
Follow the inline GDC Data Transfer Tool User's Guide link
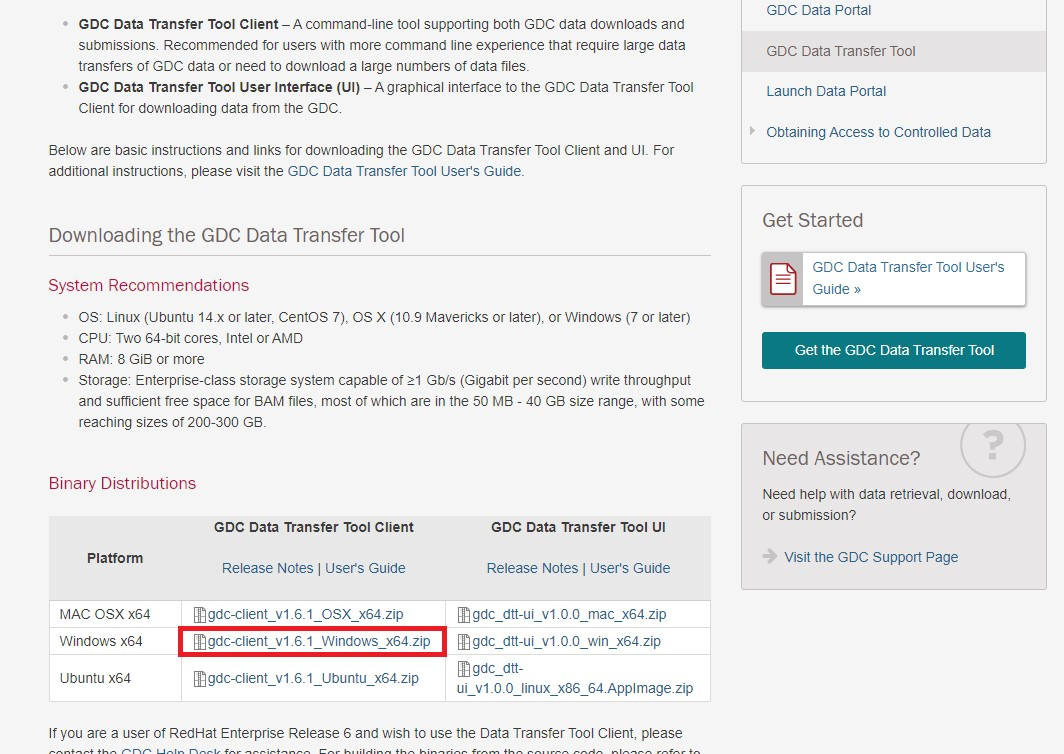(404, 171)
